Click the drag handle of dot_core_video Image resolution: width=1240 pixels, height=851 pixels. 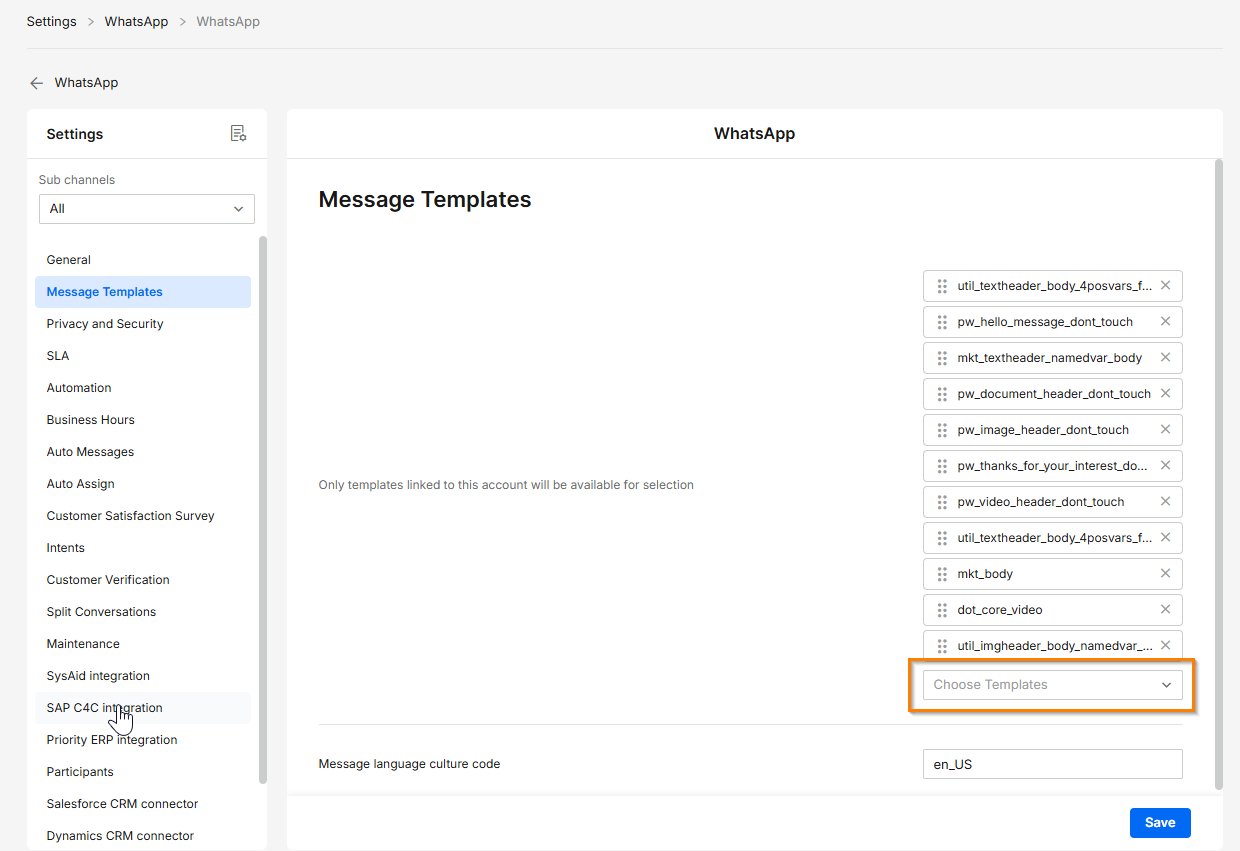pyautogui.click(x=942, y=610)
